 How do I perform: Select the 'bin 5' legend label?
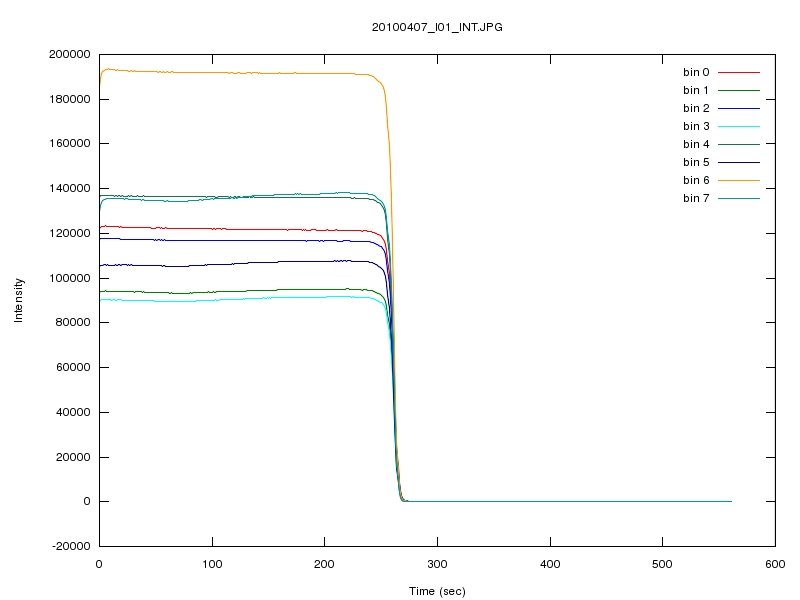696,162
